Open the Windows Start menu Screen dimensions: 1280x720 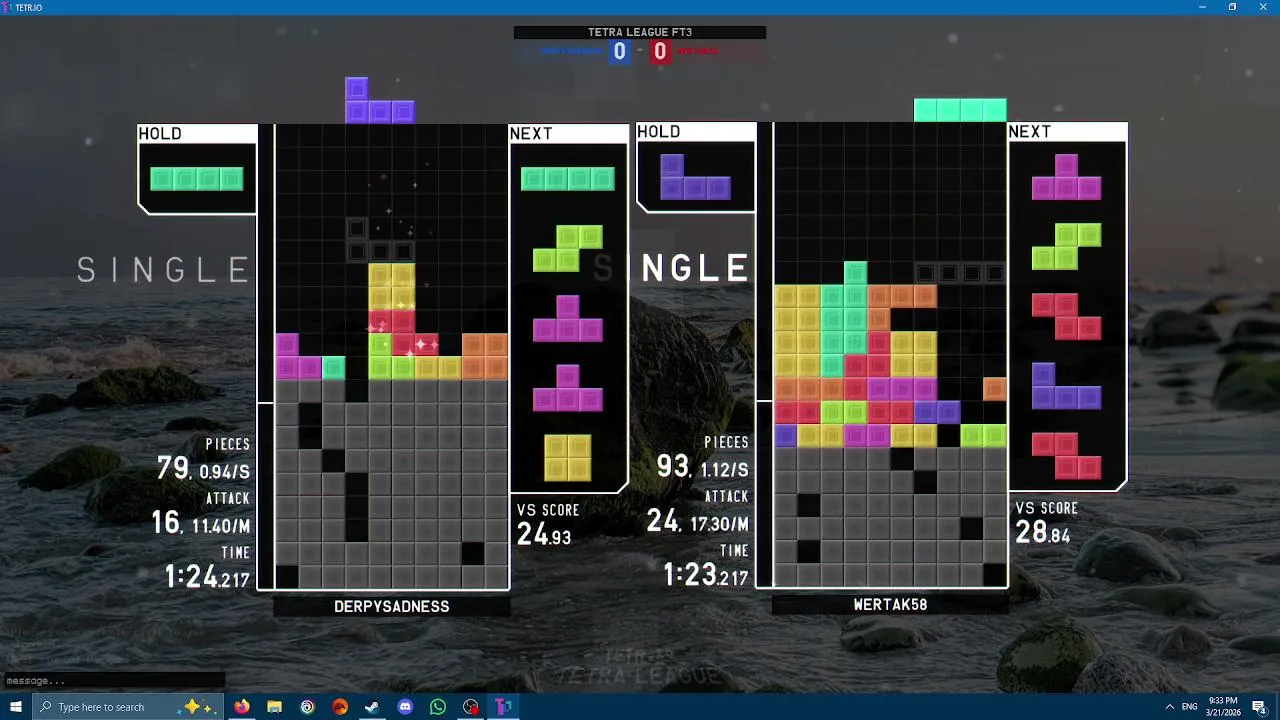point(15,707)
